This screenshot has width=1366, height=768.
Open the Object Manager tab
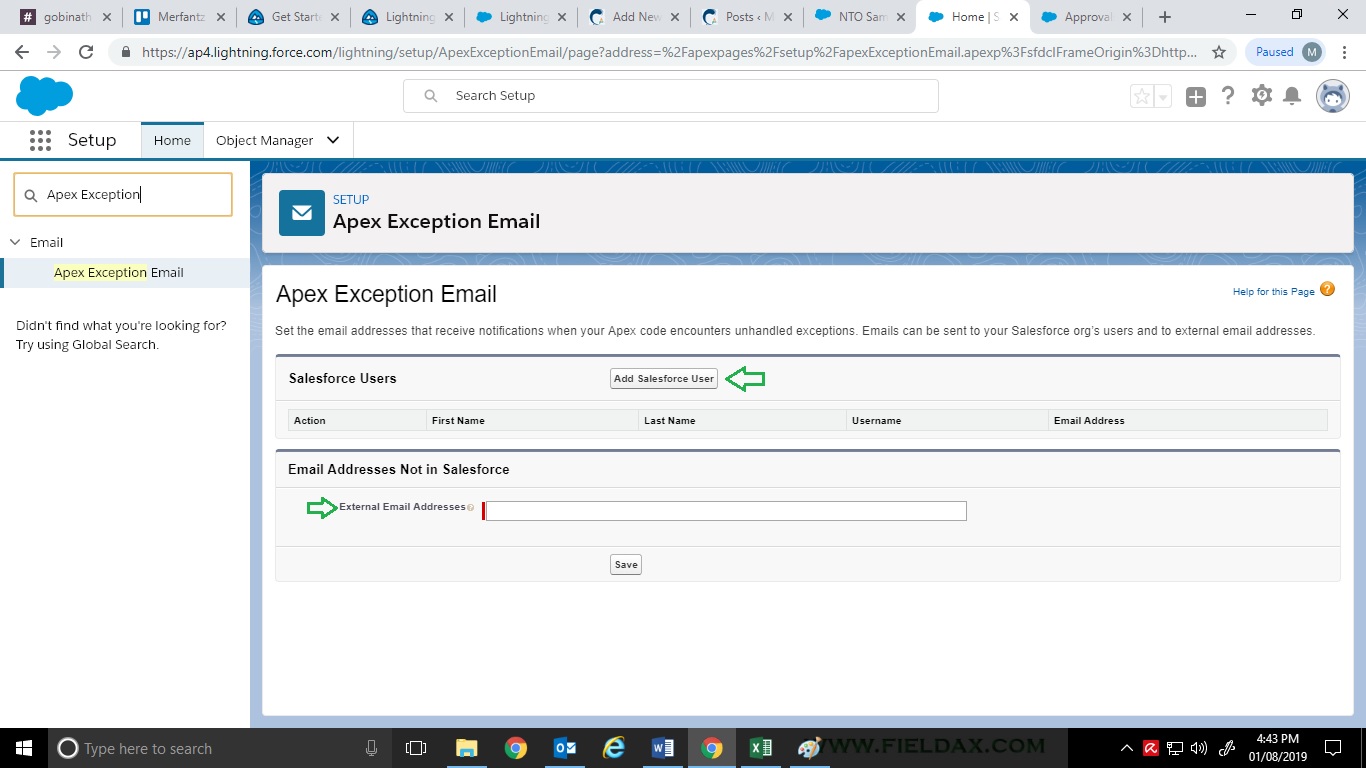click(264, 140)
